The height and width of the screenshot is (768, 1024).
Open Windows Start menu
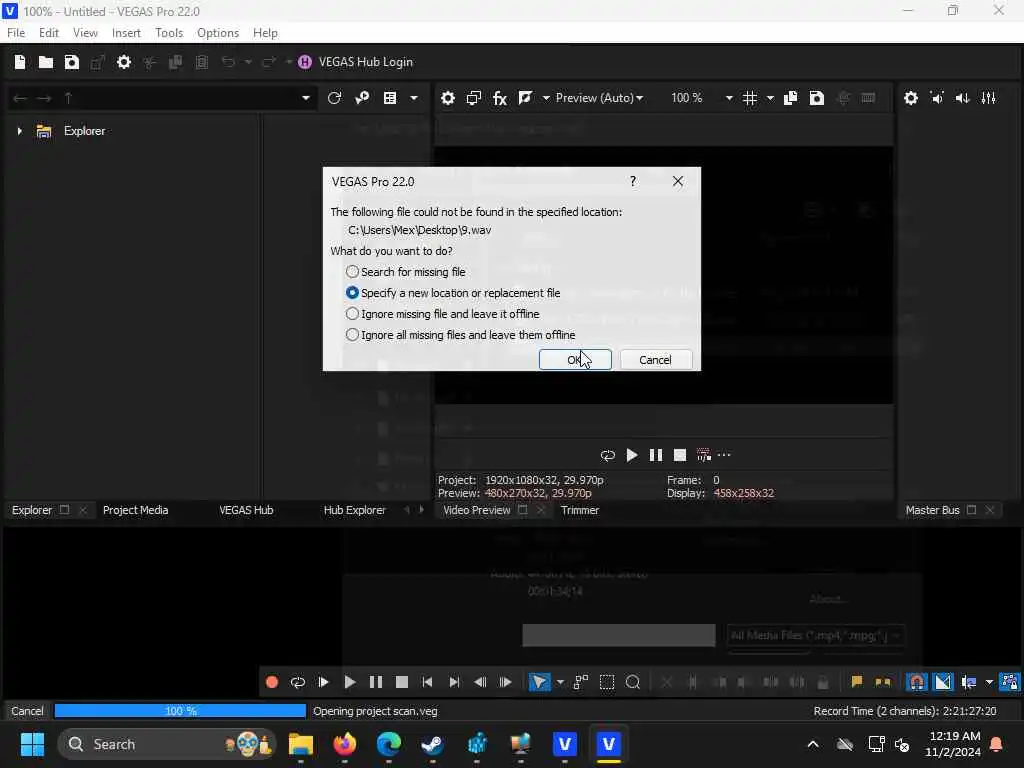coord(32,744)
